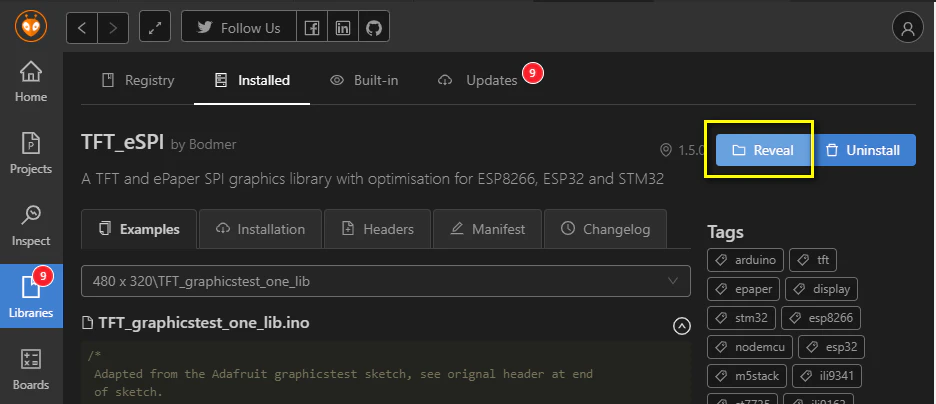This screenshot has width=936, height=404.
Task: Click the library description text
Action: pyautogui.click(x=372, y=178)
